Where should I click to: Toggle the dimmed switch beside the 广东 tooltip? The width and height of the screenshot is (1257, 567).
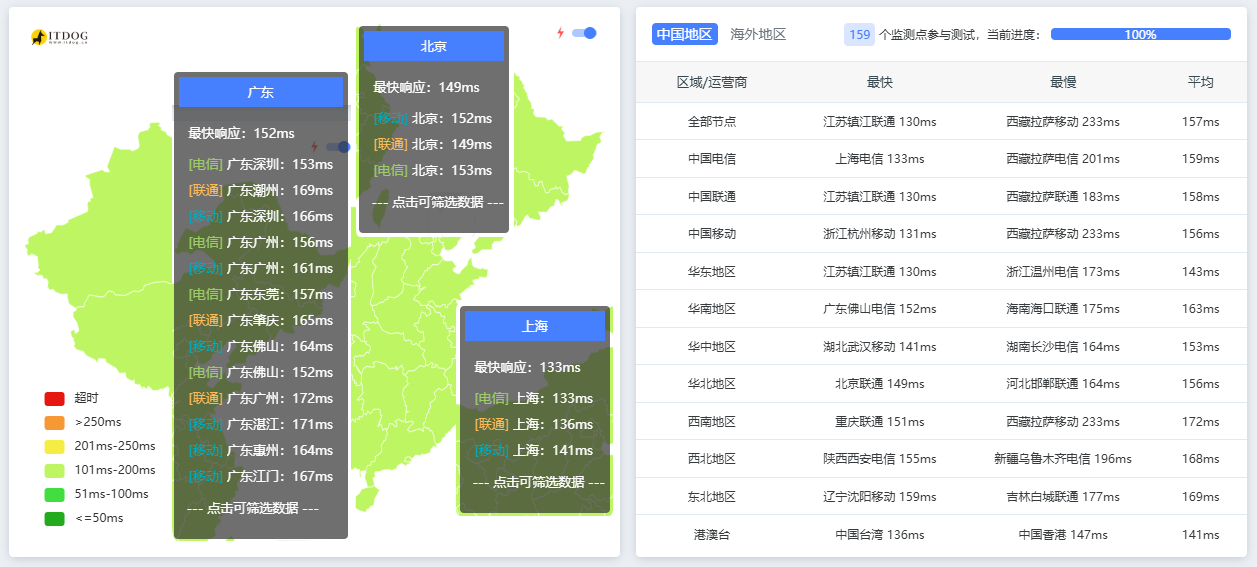click(x=338, y=147)
